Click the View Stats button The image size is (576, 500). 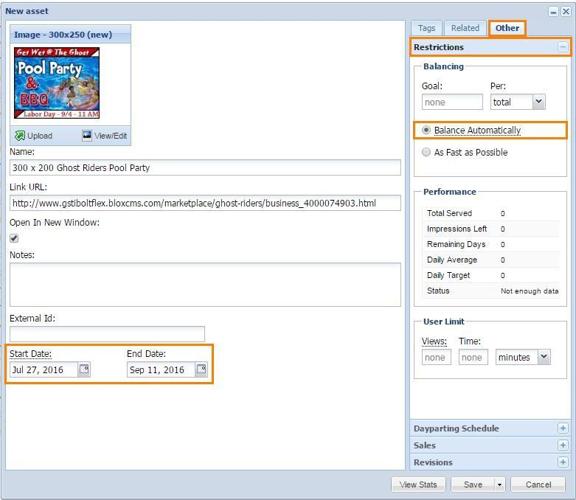click(418, 485)
